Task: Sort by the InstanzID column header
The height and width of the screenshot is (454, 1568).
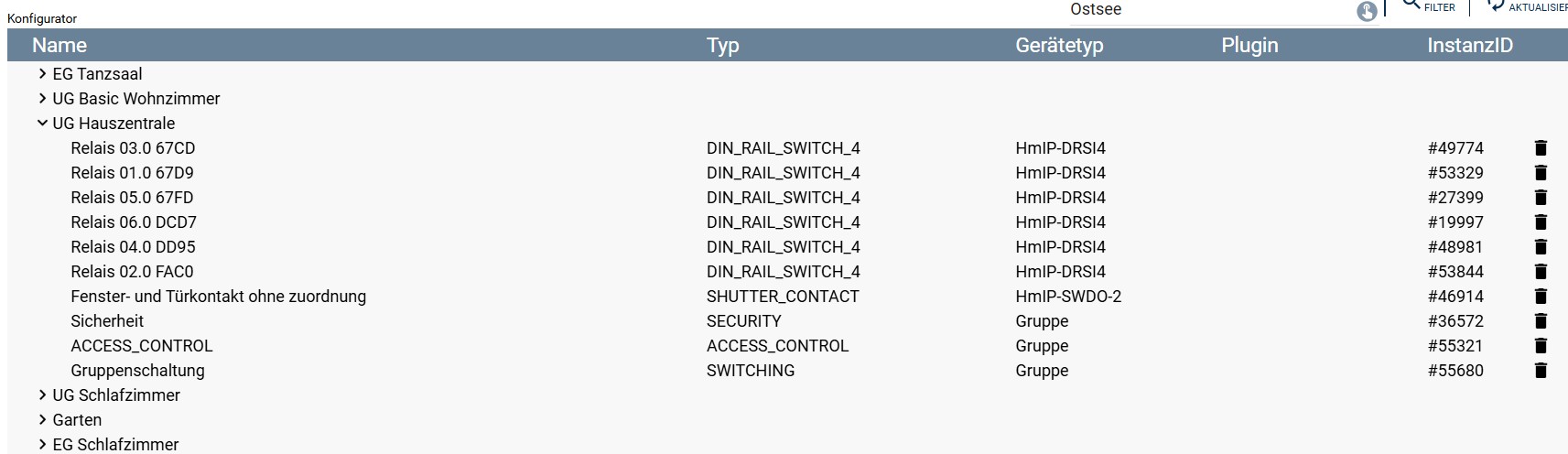Action: pos(1470,45)
